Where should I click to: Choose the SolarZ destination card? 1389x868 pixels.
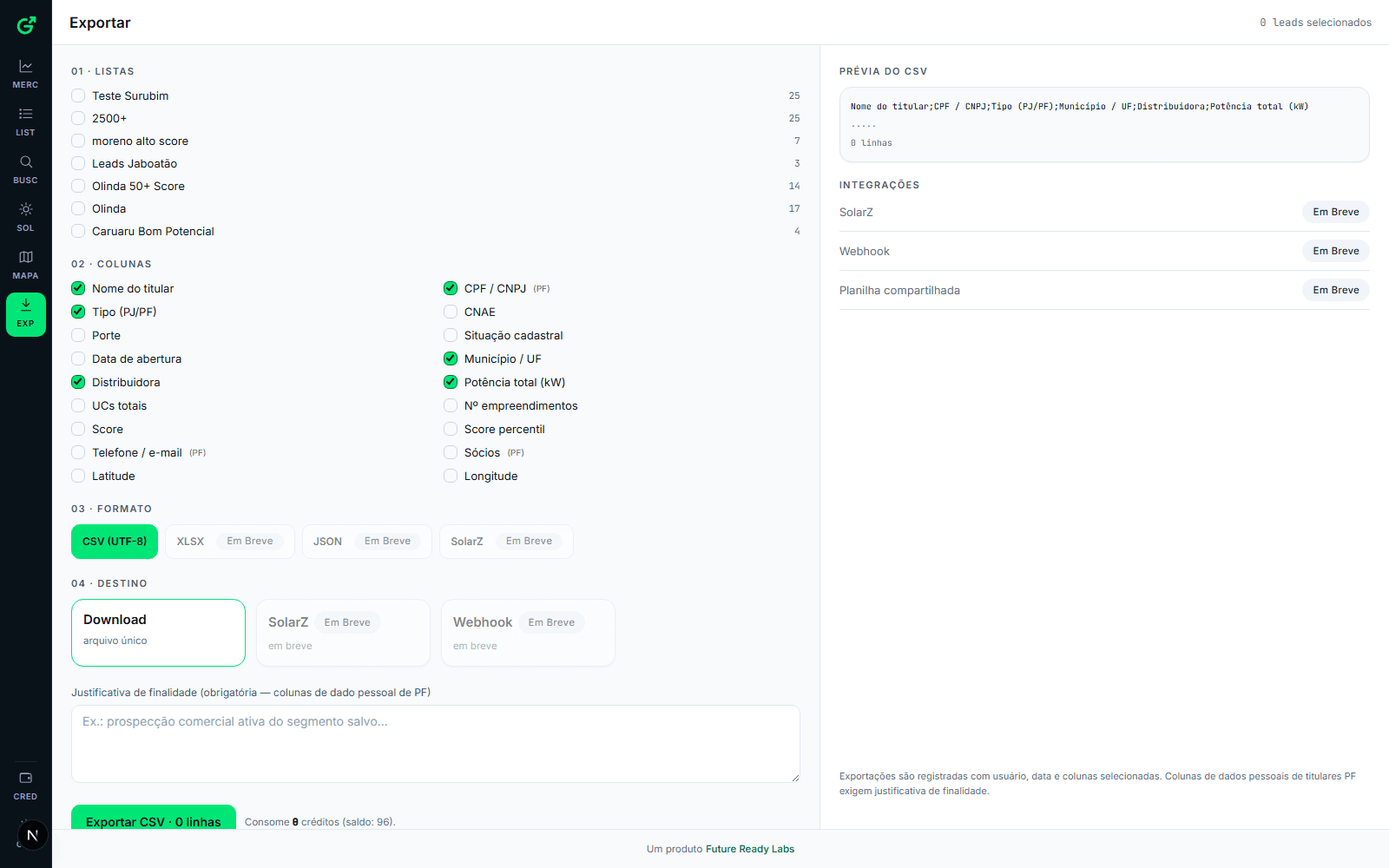[343, 633]
